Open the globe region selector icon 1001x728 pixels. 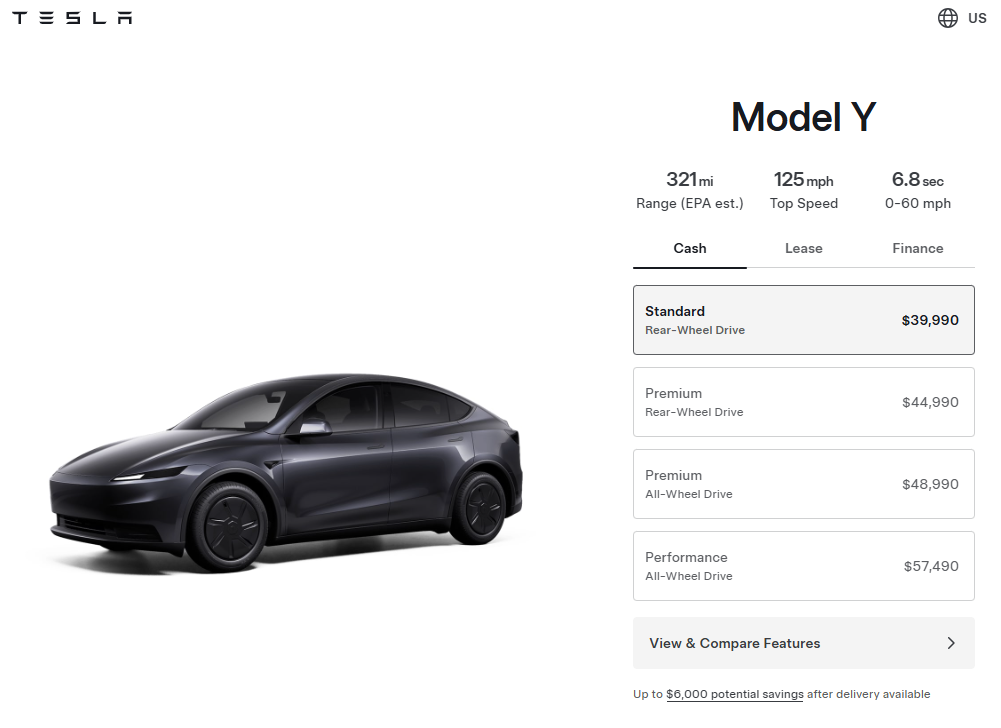[947, 18]
